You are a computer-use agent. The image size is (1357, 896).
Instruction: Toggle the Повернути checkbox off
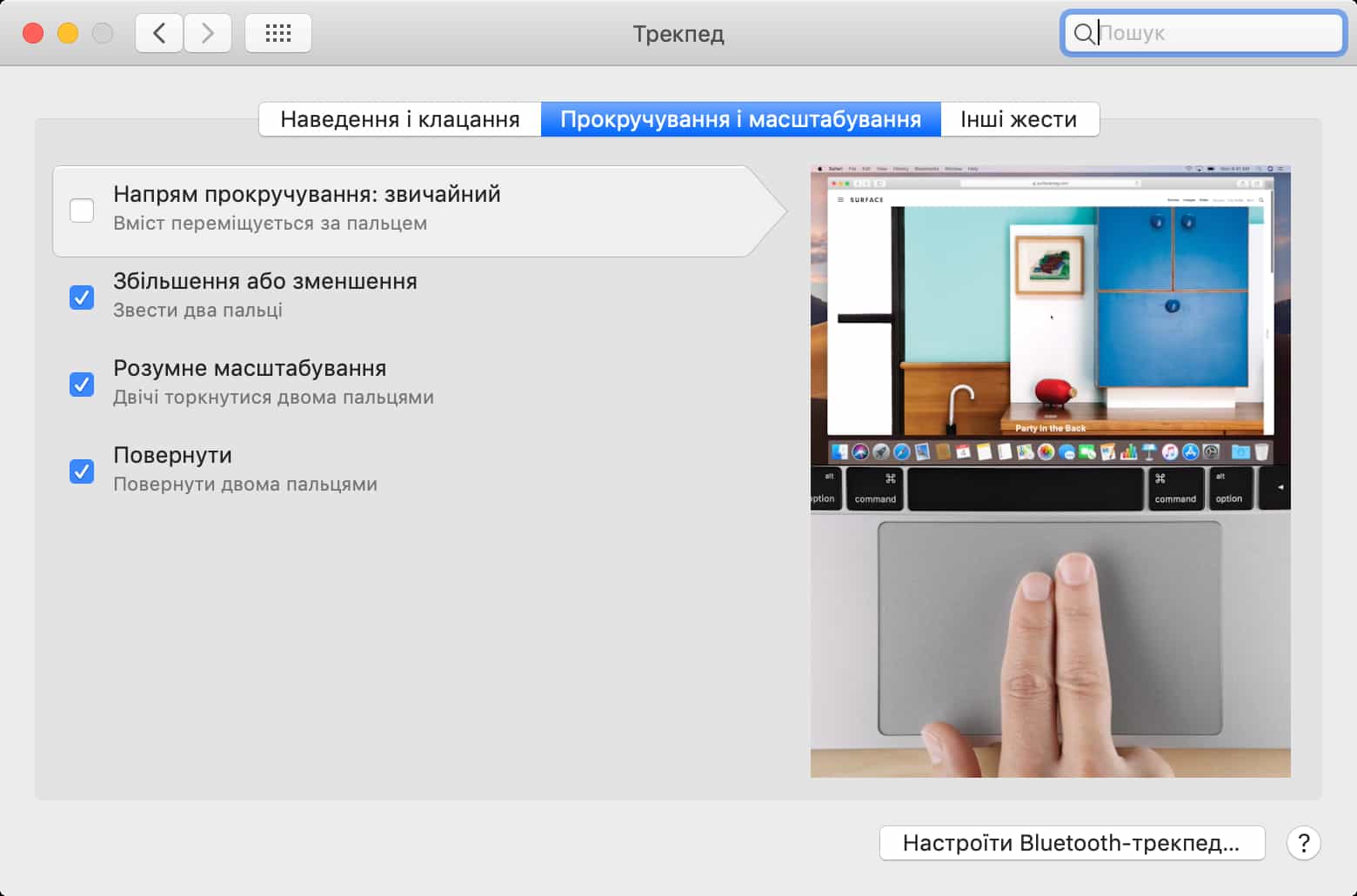pyautogui.click(x=82, y=471)
